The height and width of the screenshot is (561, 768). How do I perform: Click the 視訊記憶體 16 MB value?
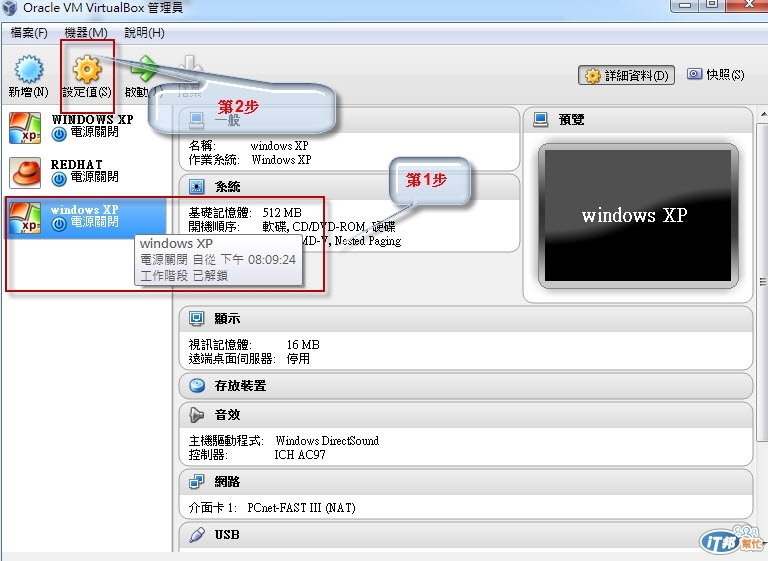point(303,345)
